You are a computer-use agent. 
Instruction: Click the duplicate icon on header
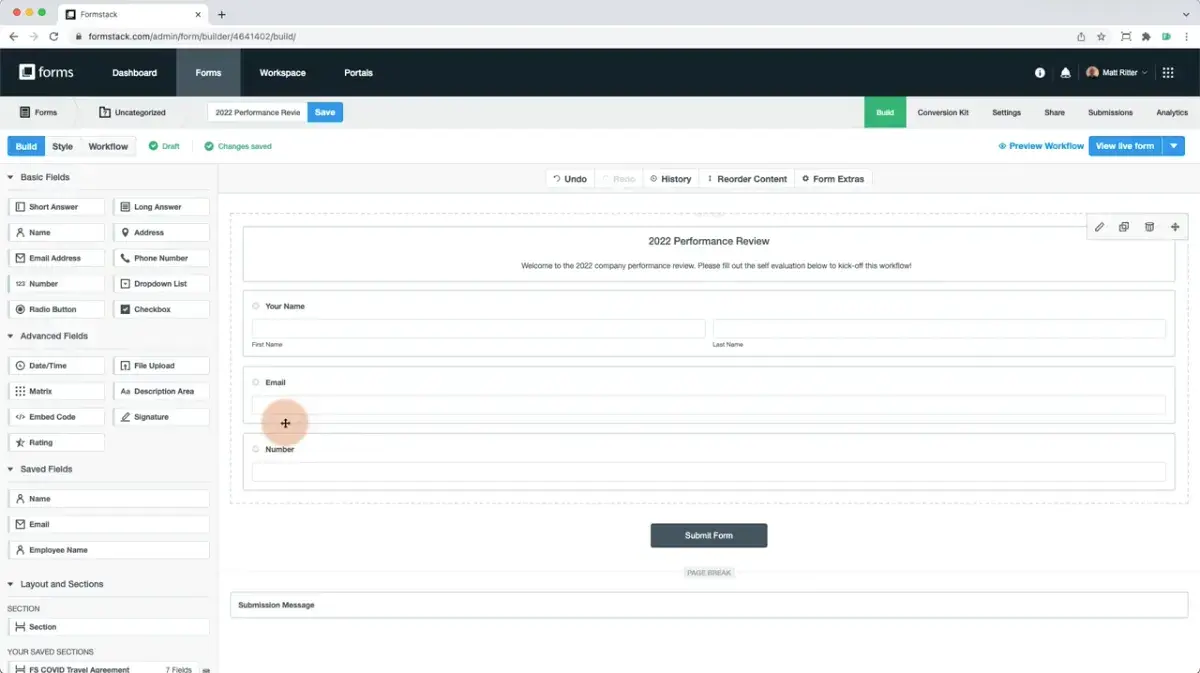coord(1124,227)
